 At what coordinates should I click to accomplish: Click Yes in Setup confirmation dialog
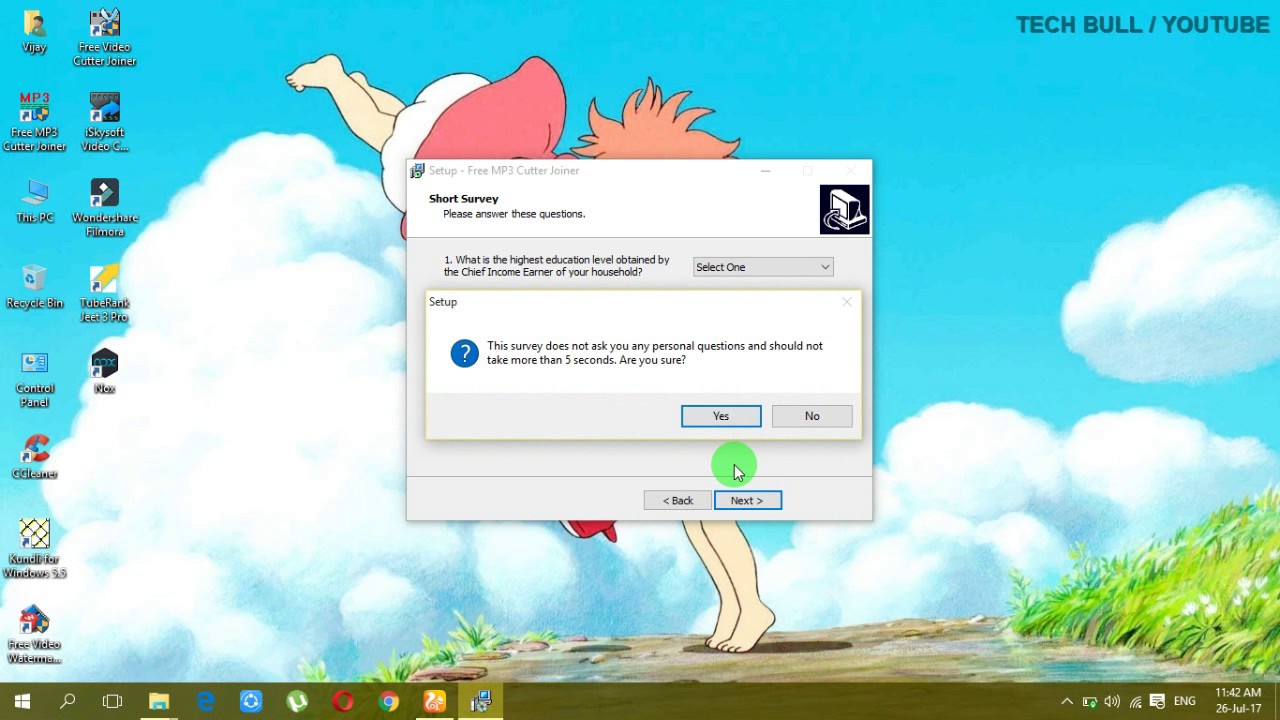(x=721, y=416)
